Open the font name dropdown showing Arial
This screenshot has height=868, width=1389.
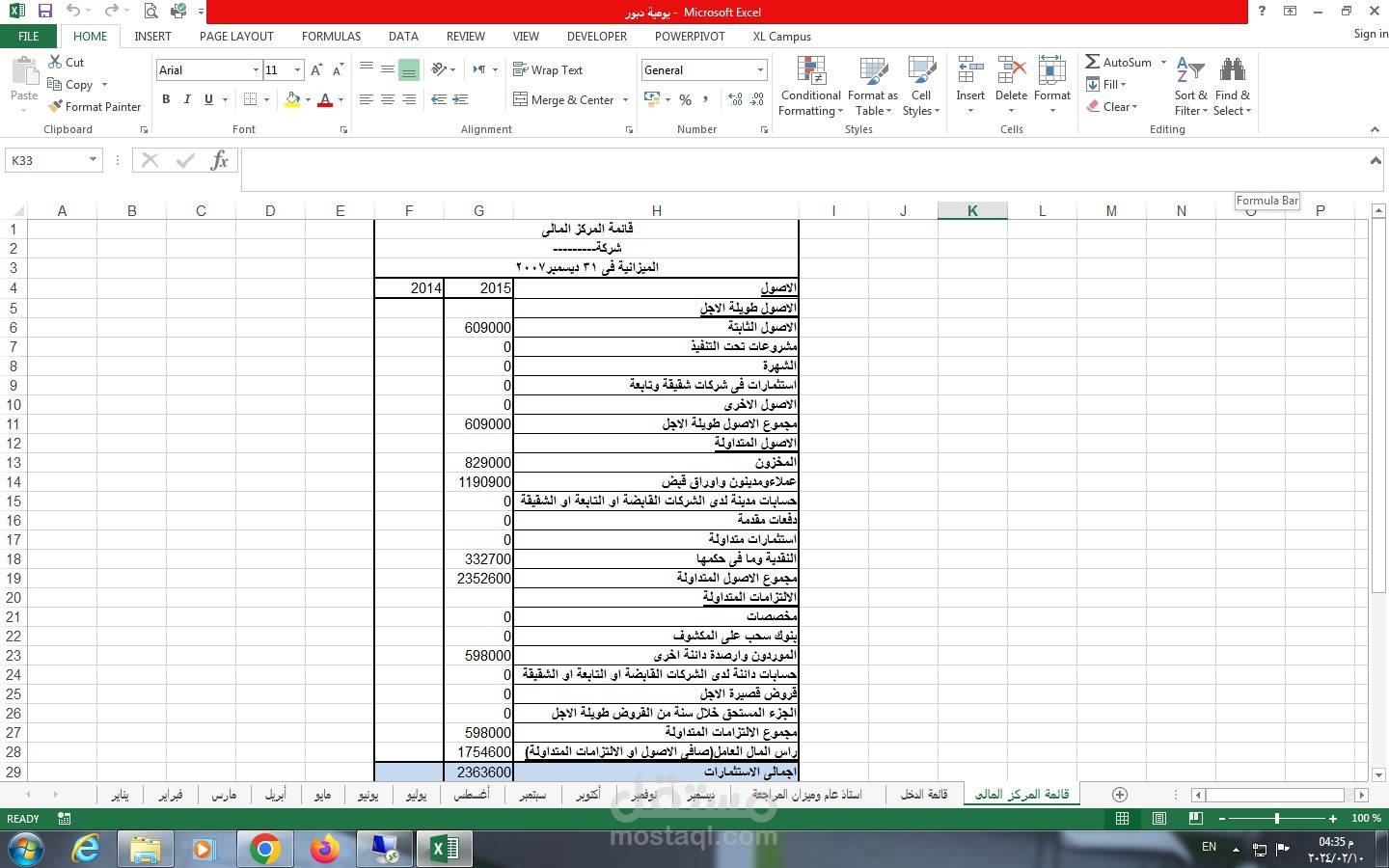256,69
